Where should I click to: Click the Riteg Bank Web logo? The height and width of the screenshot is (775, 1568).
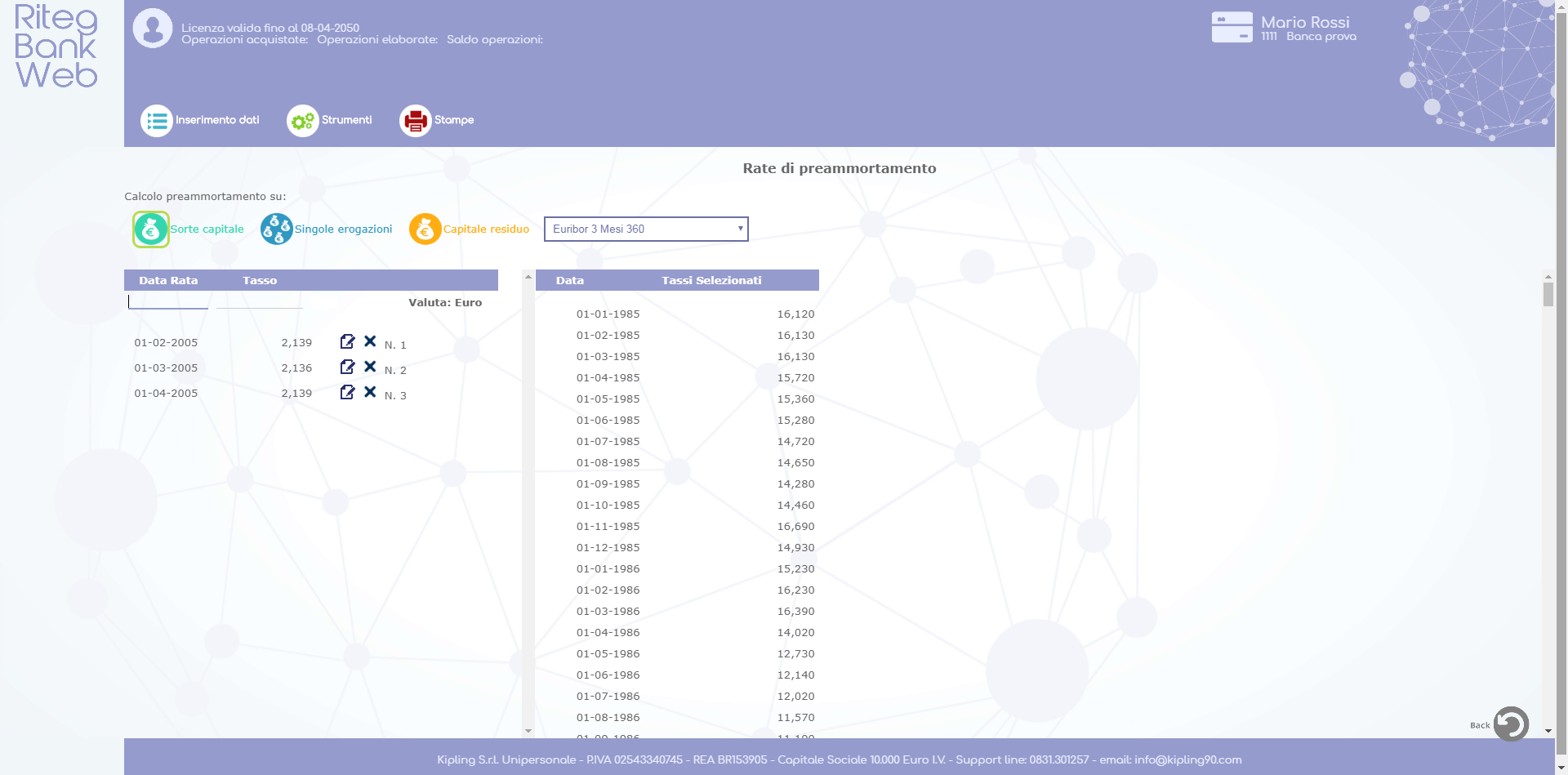click(x=56, y=46)
